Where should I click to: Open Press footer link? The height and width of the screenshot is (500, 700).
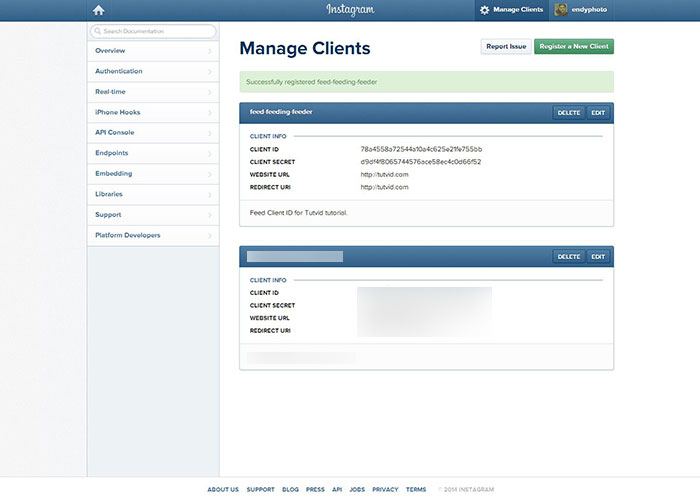point(315,490)
